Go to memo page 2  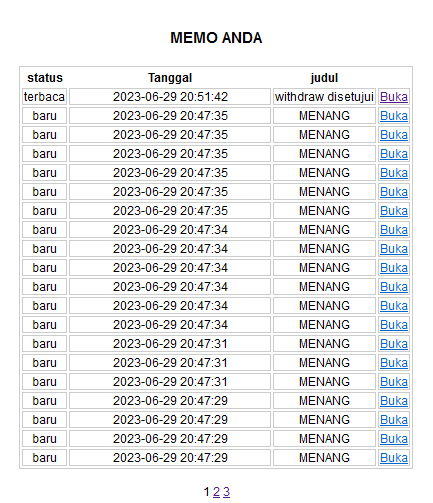click(x=216, y=492)
